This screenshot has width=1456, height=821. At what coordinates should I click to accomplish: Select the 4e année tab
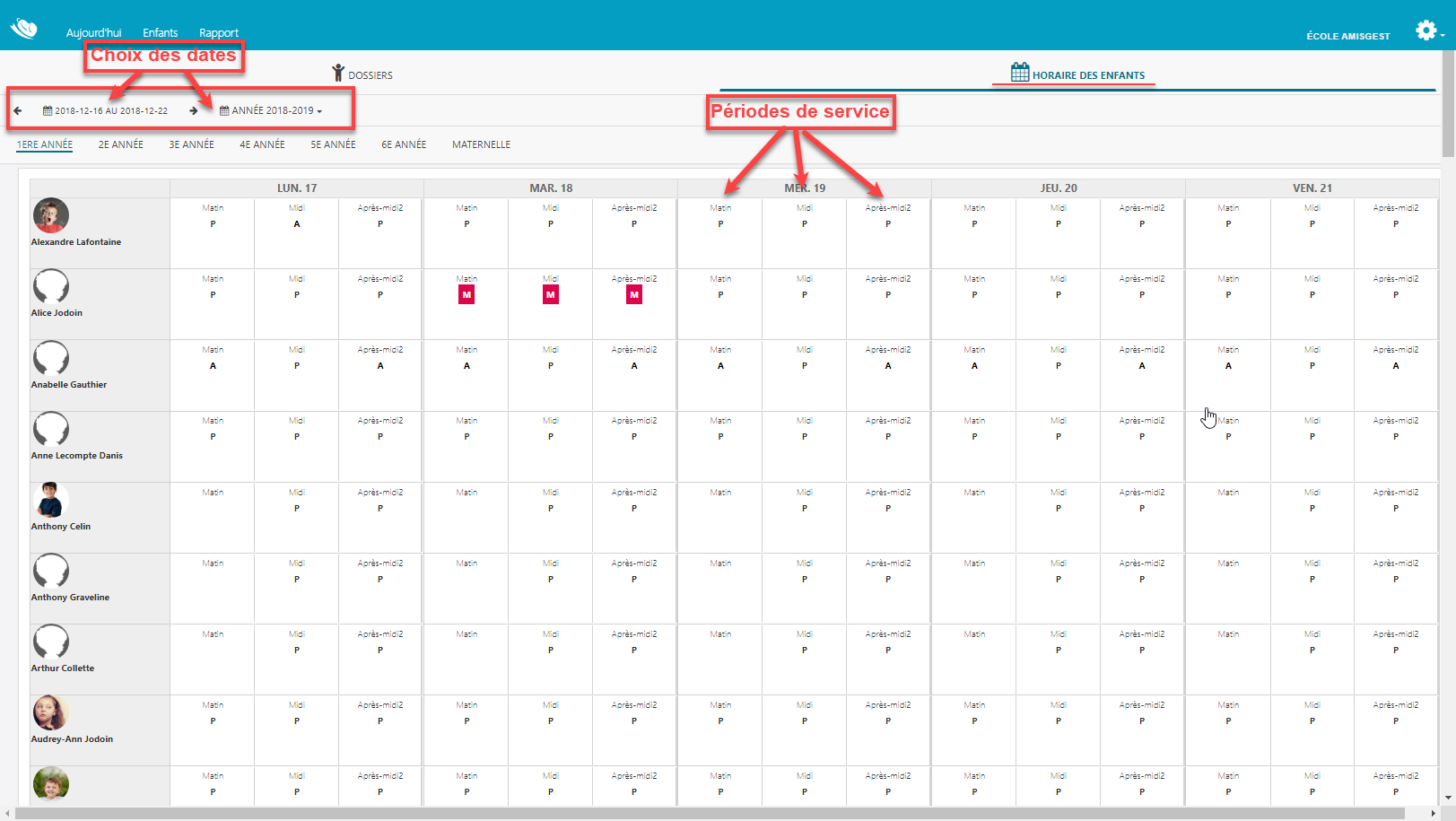coord(262,144)
